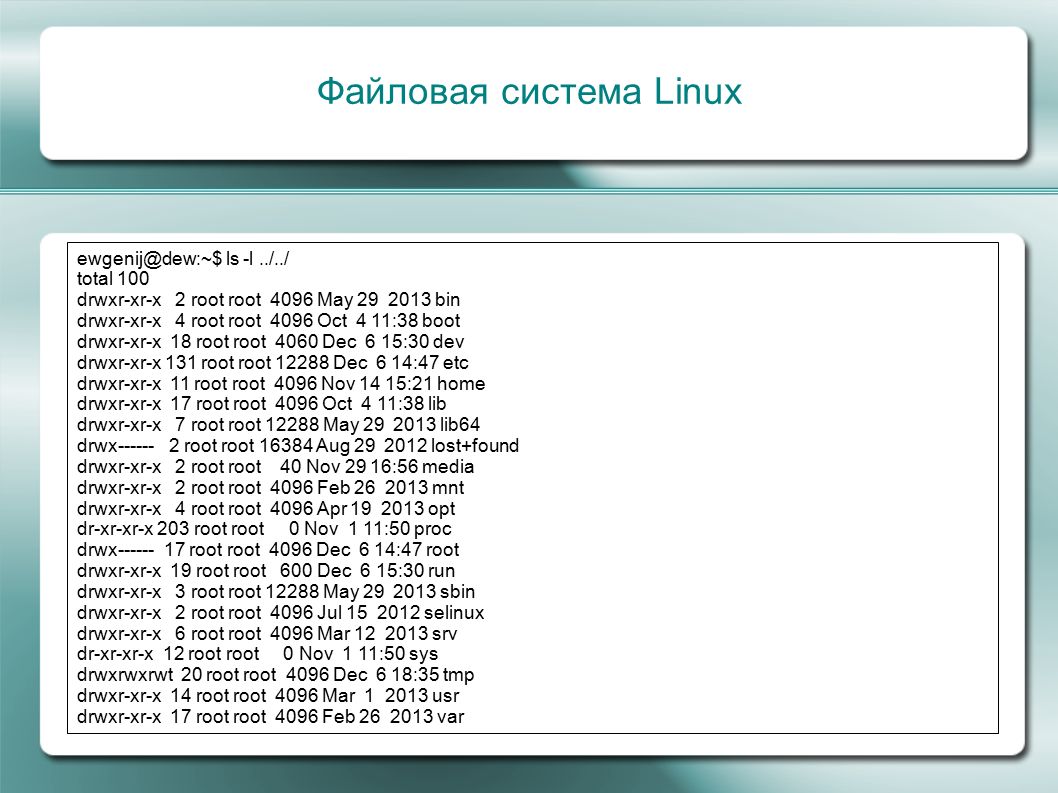Click the row ending with "usr"
Viewport: 1058px width, 793px height.
point(268,695)
